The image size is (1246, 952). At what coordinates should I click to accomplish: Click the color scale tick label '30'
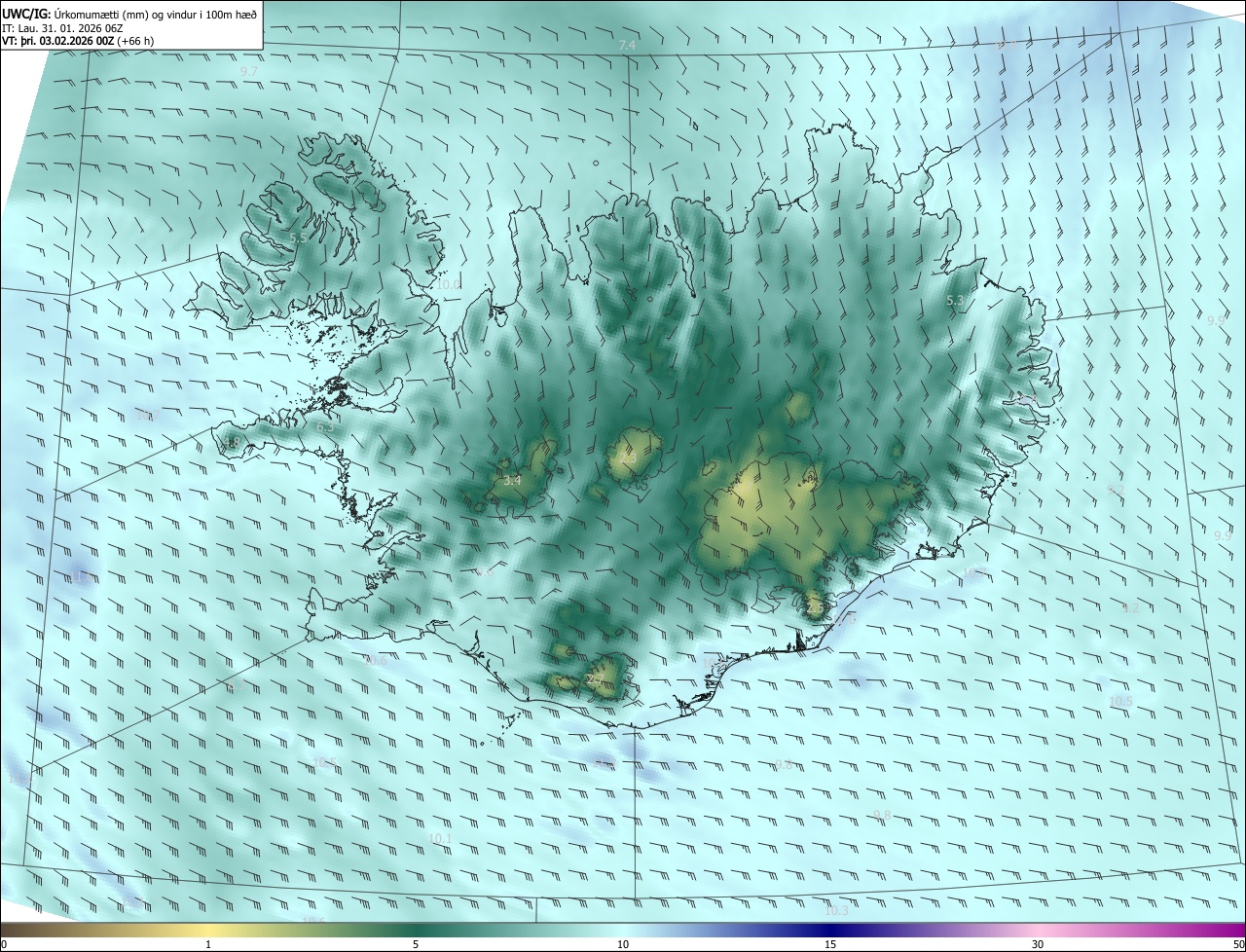pyautogui.click(x=1038, y=944)
